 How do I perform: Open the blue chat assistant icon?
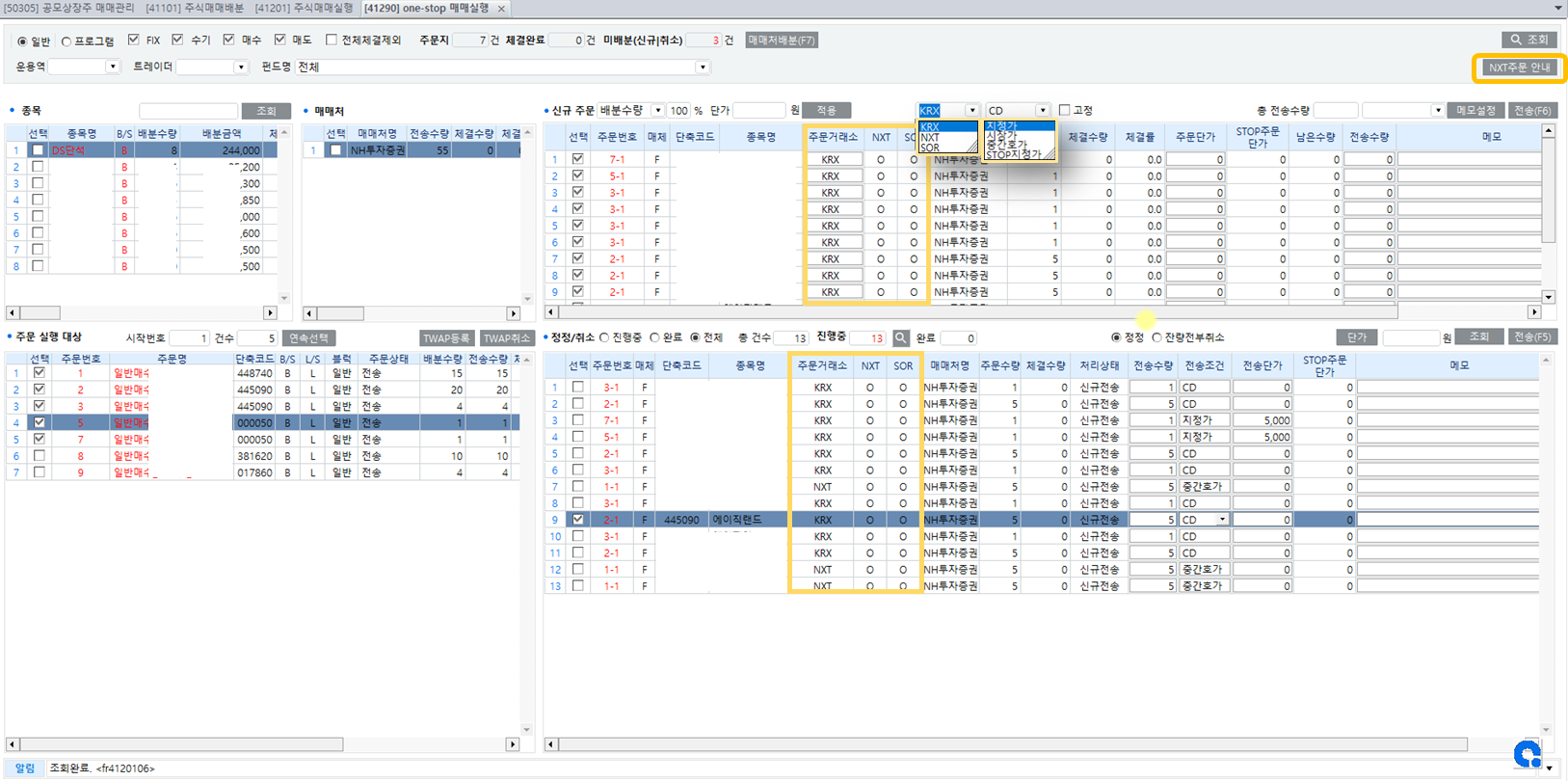[x=1527, y=753]
